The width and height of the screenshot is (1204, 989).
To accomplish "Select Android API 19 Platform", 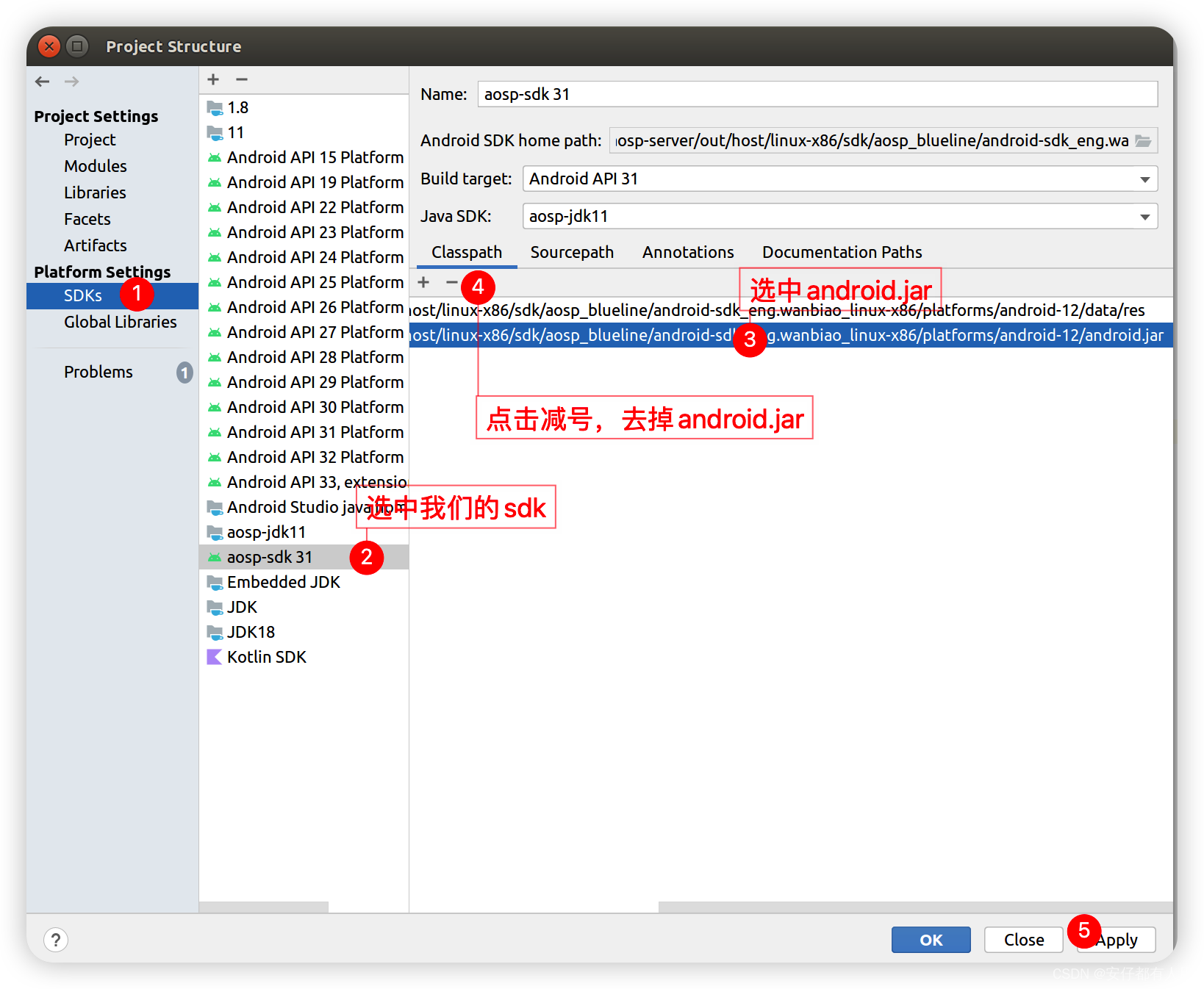I will pos(304,182).
